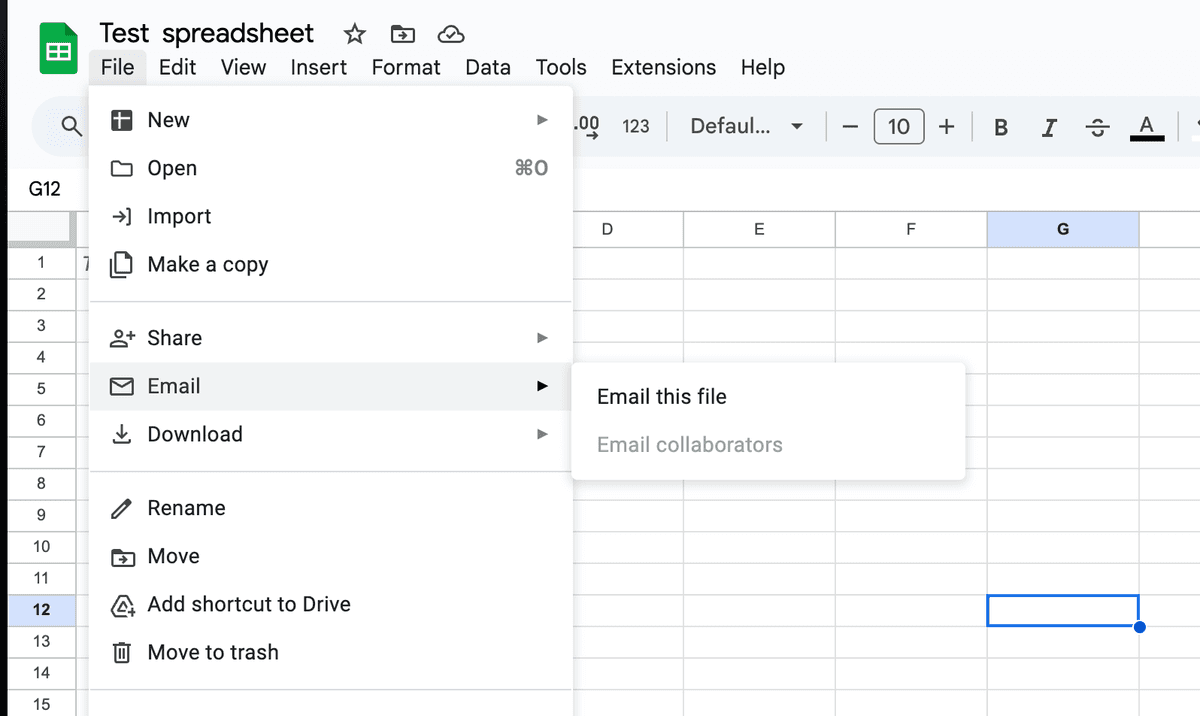Apply strikethrough formatting

coord(1097,126)
